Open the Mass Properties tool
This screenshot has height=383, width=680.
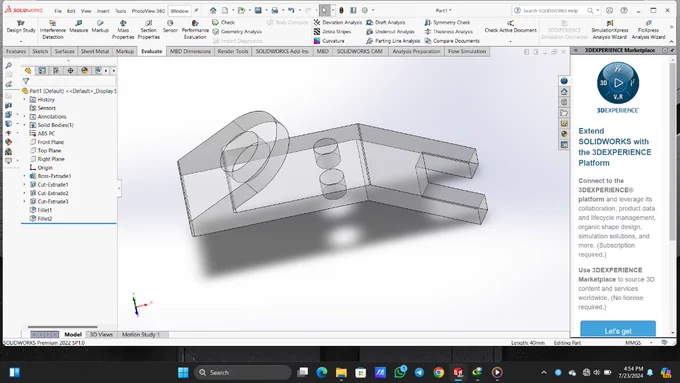tap(123, 29)
